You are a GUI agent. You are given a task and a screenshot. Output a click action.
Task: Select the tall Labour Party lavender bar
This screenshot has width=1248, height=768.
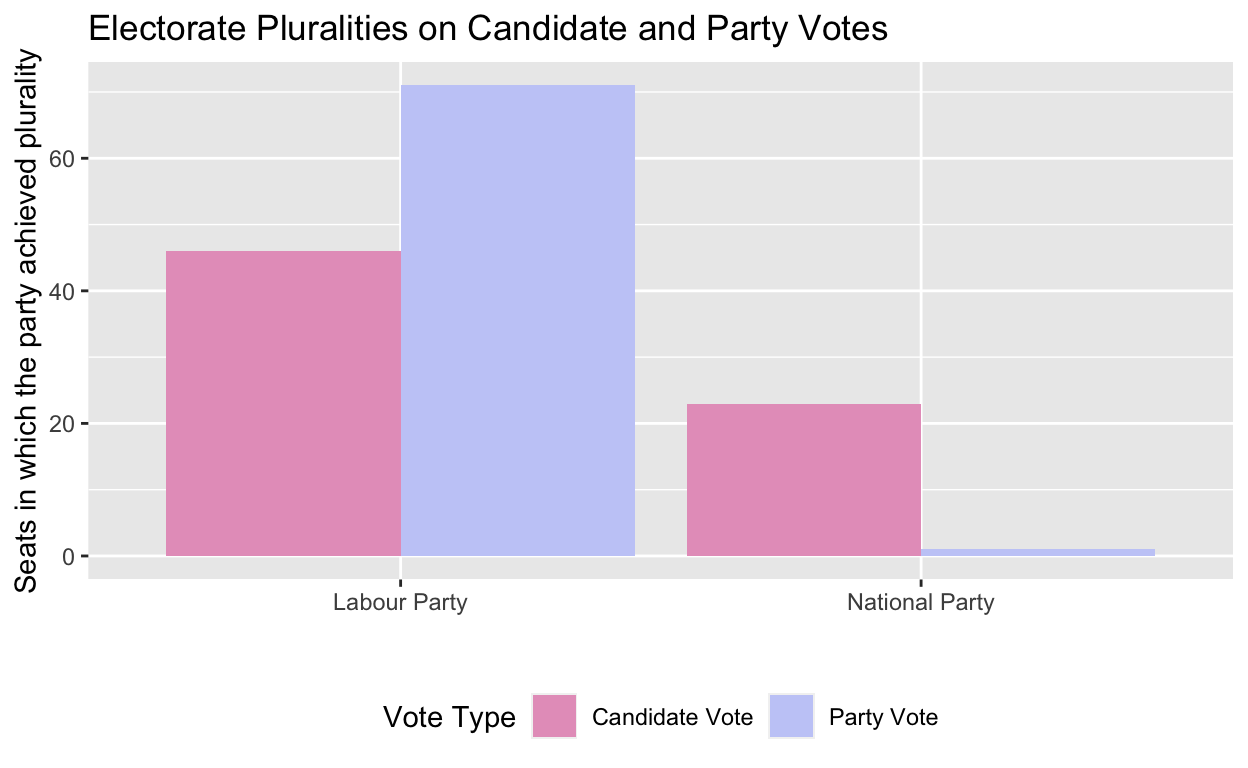pyautogui.click(x=518, y=320)
